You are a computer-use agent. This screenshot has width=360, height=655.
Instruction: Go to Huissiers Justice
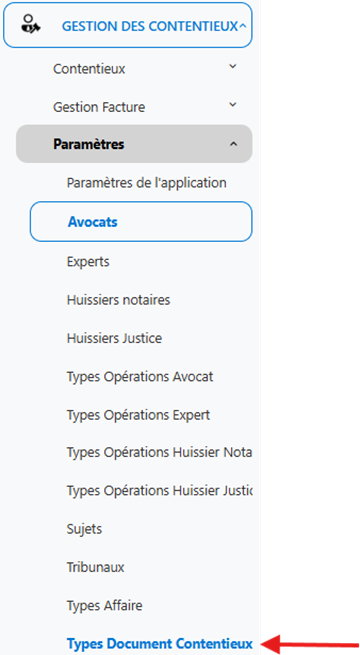(114, 338)
